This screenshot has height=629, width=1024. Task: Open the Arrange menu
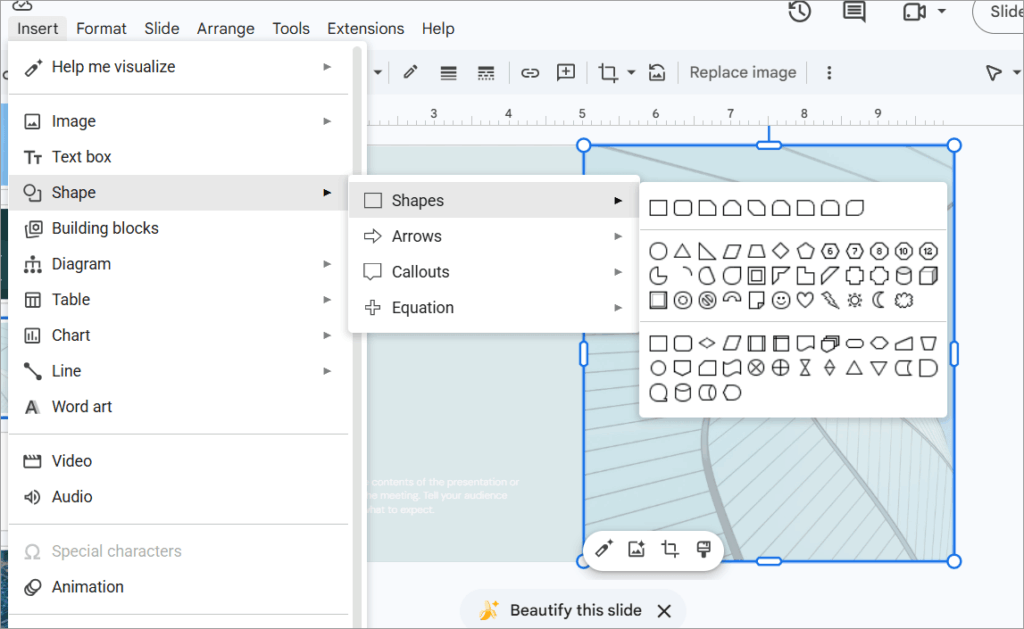(226, 28)
